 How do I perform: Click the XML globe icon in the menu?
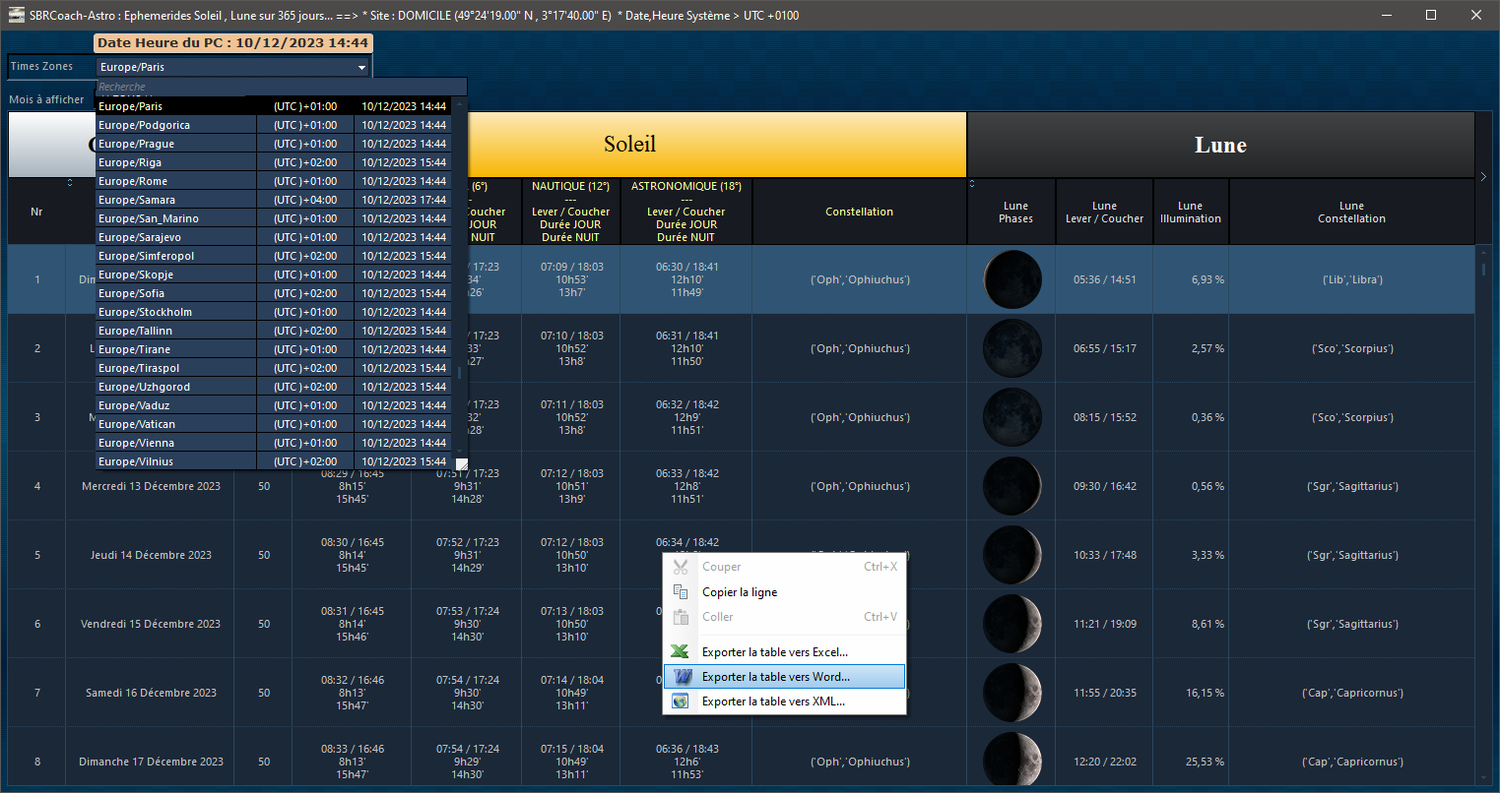[x=681, y=701]
